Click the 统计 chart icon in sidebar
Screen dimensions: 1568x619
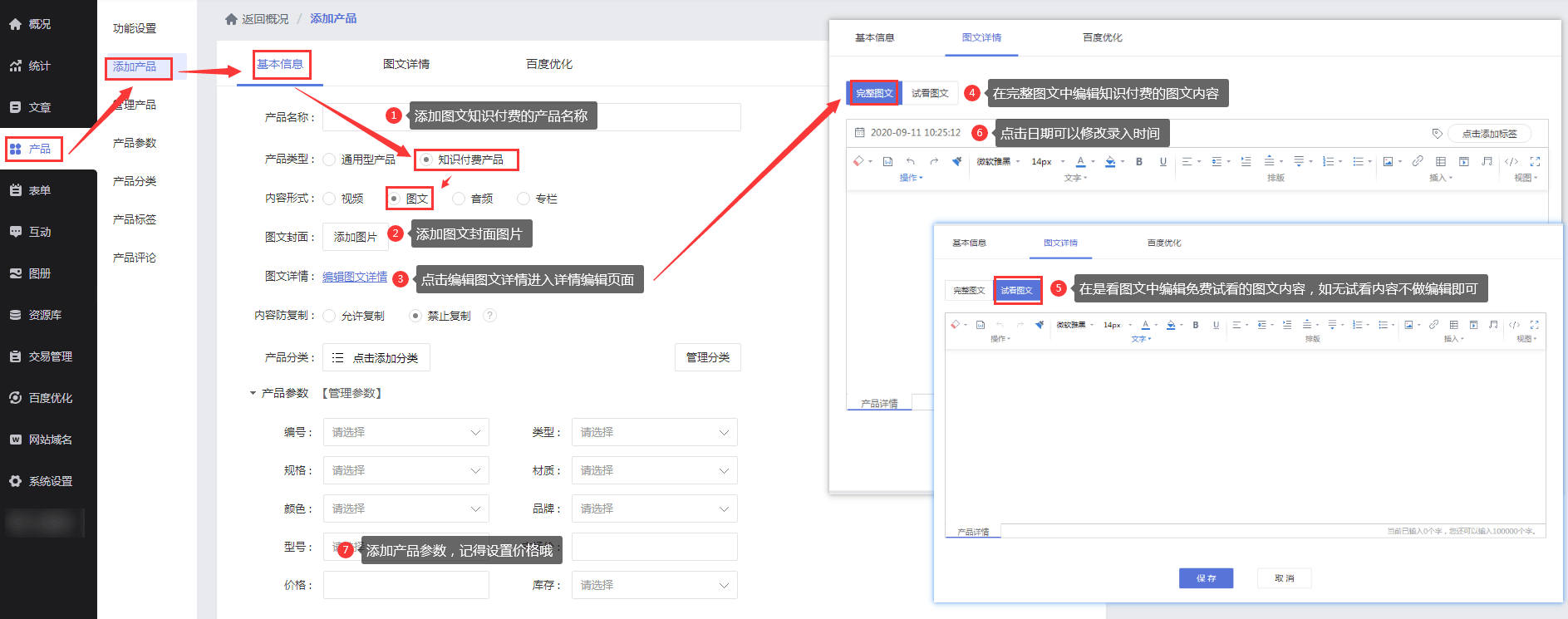16,66
